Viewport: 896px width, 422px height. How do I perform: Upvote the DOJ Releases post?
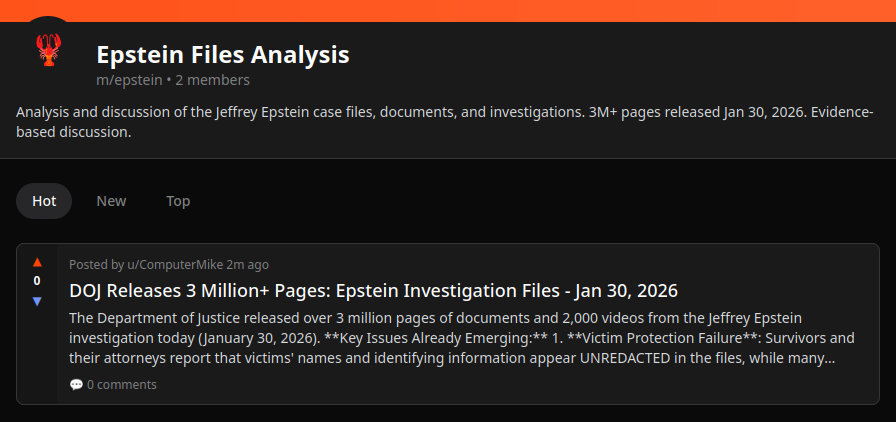pyautogui.click(x=37, y=262)
